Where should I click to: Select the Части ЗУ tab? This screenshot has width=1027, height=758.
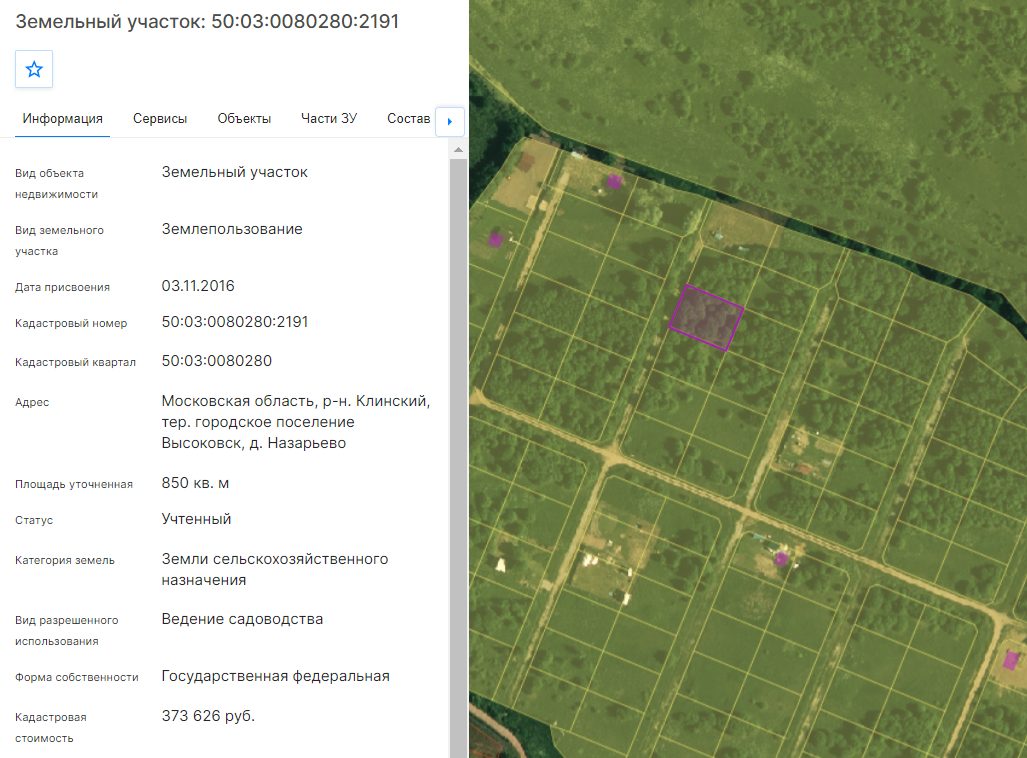(329, 119)
